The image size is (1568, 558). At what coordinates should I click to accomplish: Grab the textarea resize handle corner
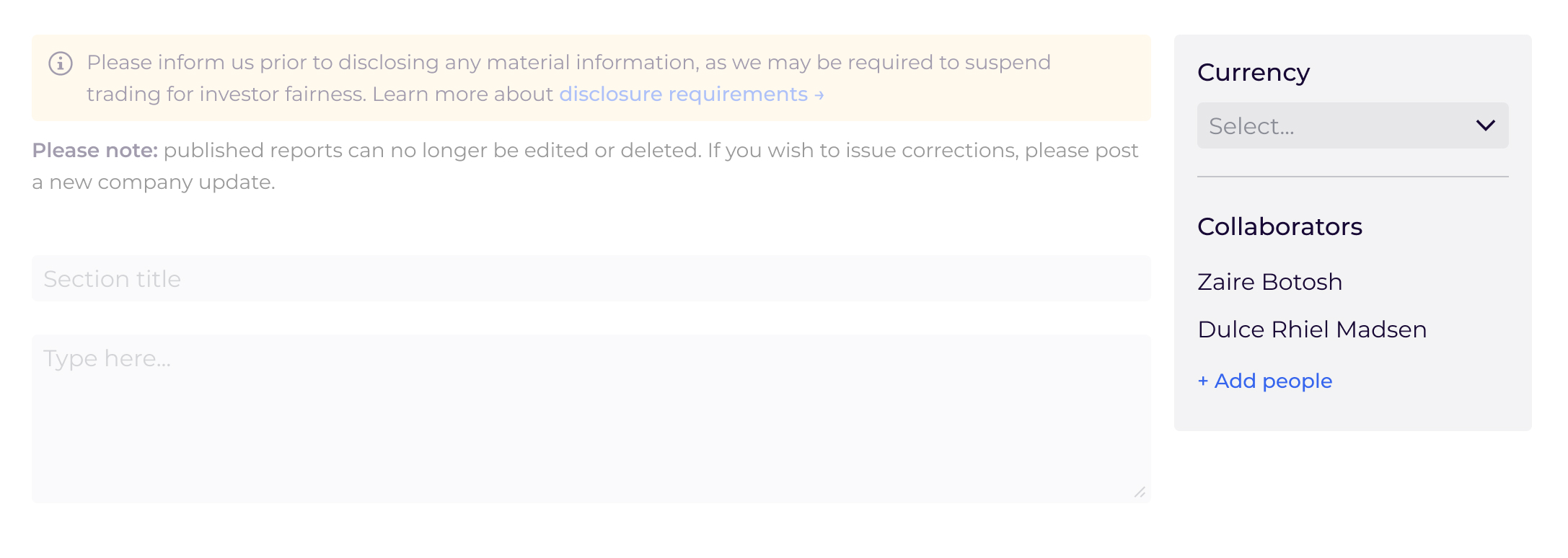[1140, 492]
